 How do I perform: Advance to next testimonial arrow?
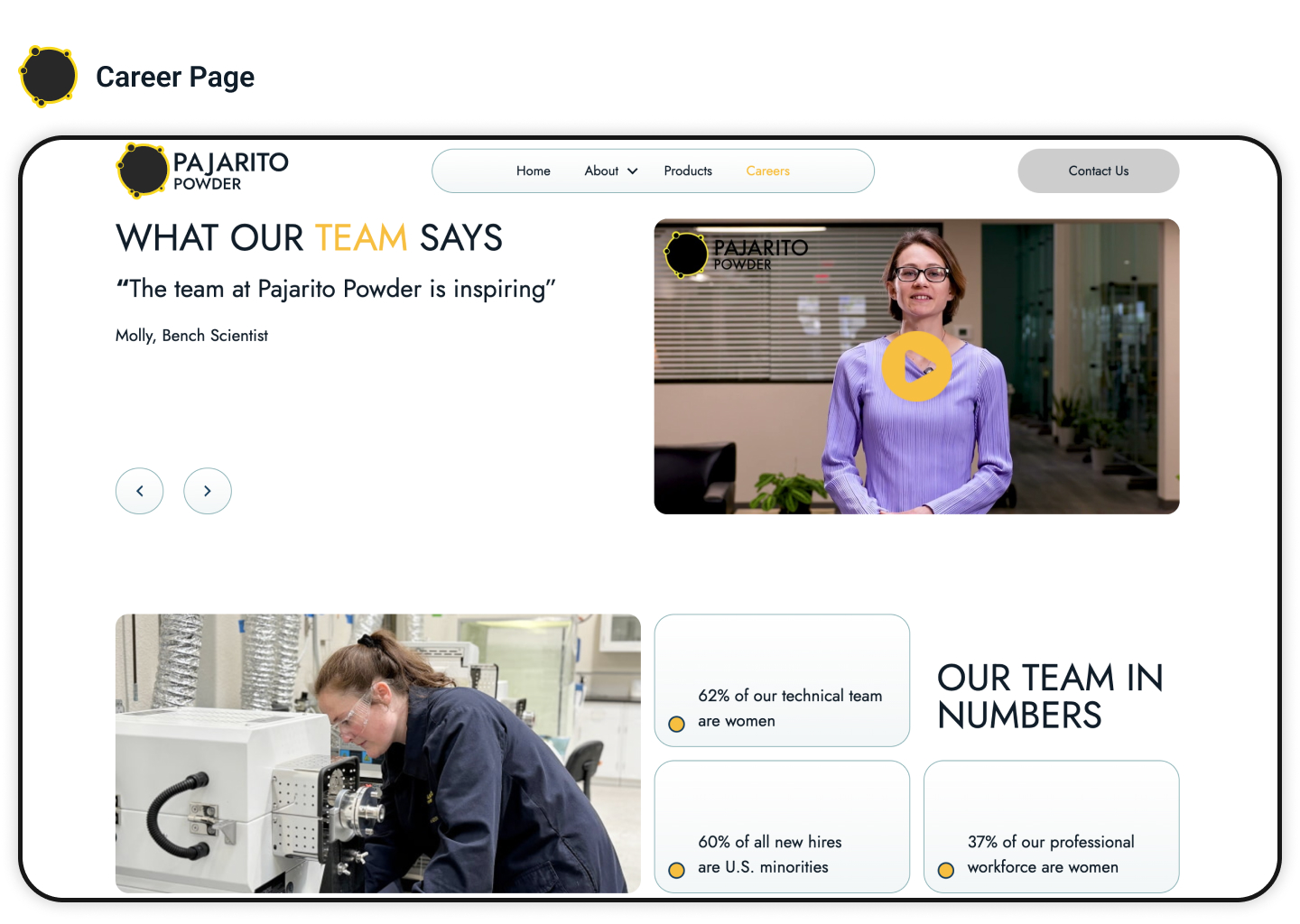[208, 491]
